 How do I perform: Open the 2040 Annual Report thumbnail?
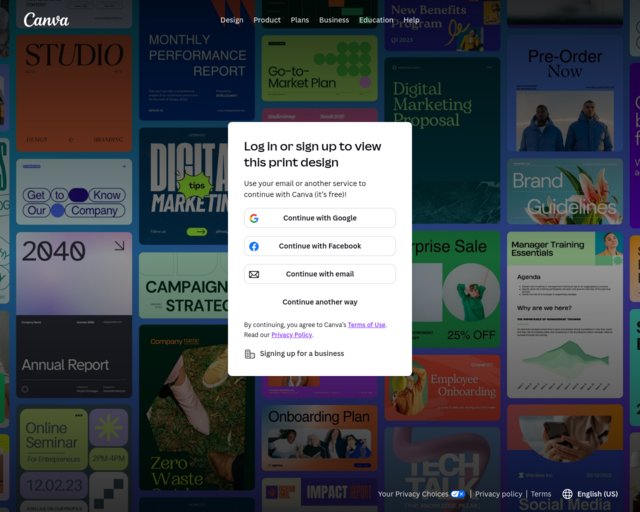[74, 315]
